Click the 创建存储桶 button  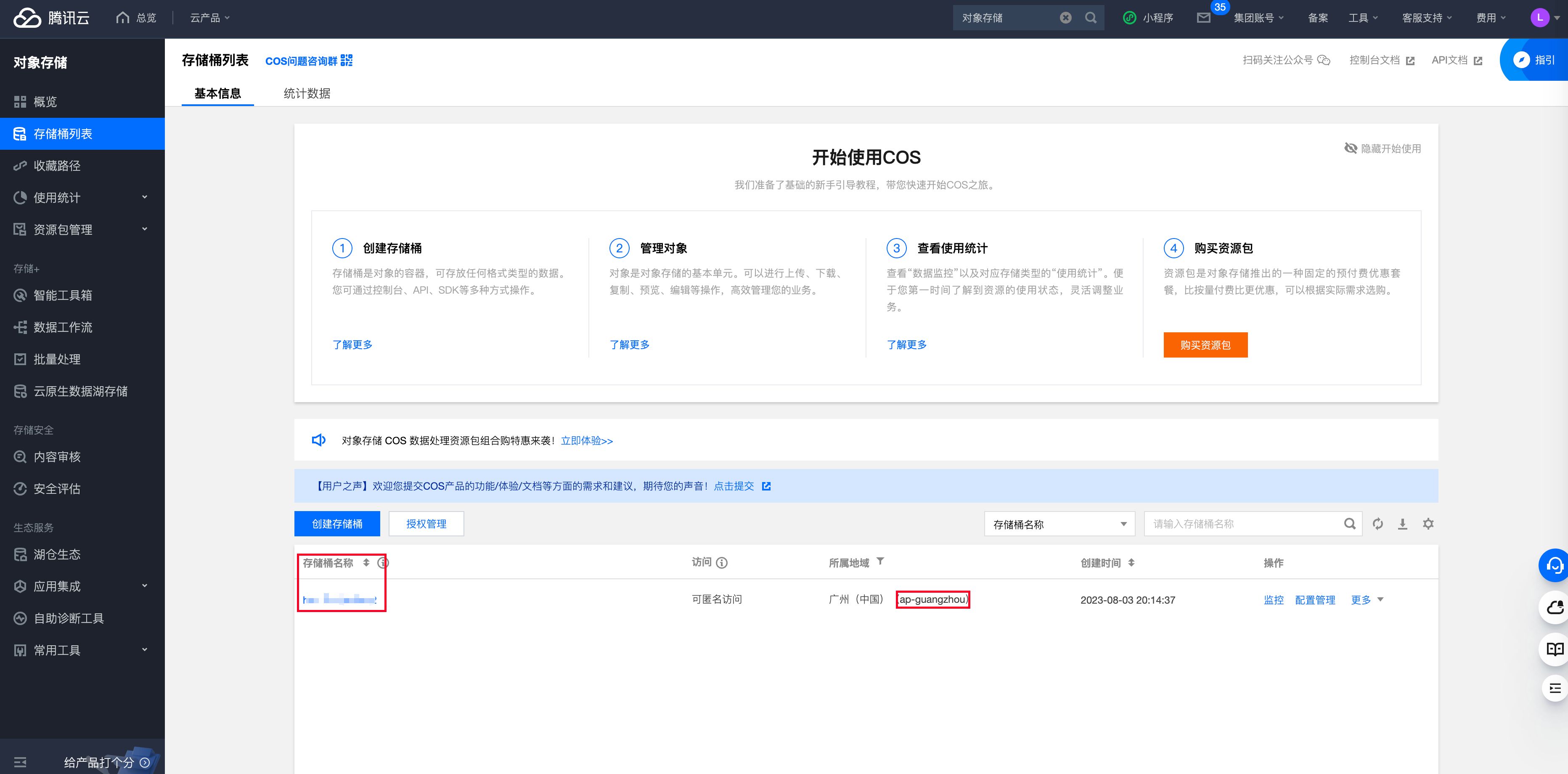coord(336,524)
